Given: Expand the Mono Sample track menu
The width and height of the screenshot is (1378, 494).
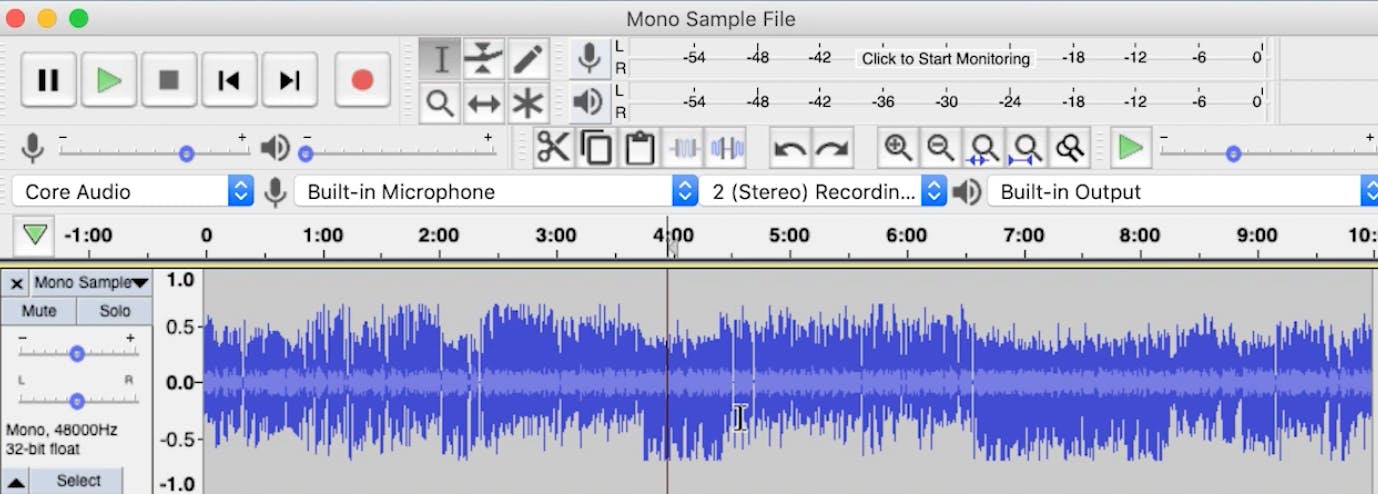Looking at the screenshot, I should pos(90,283).
